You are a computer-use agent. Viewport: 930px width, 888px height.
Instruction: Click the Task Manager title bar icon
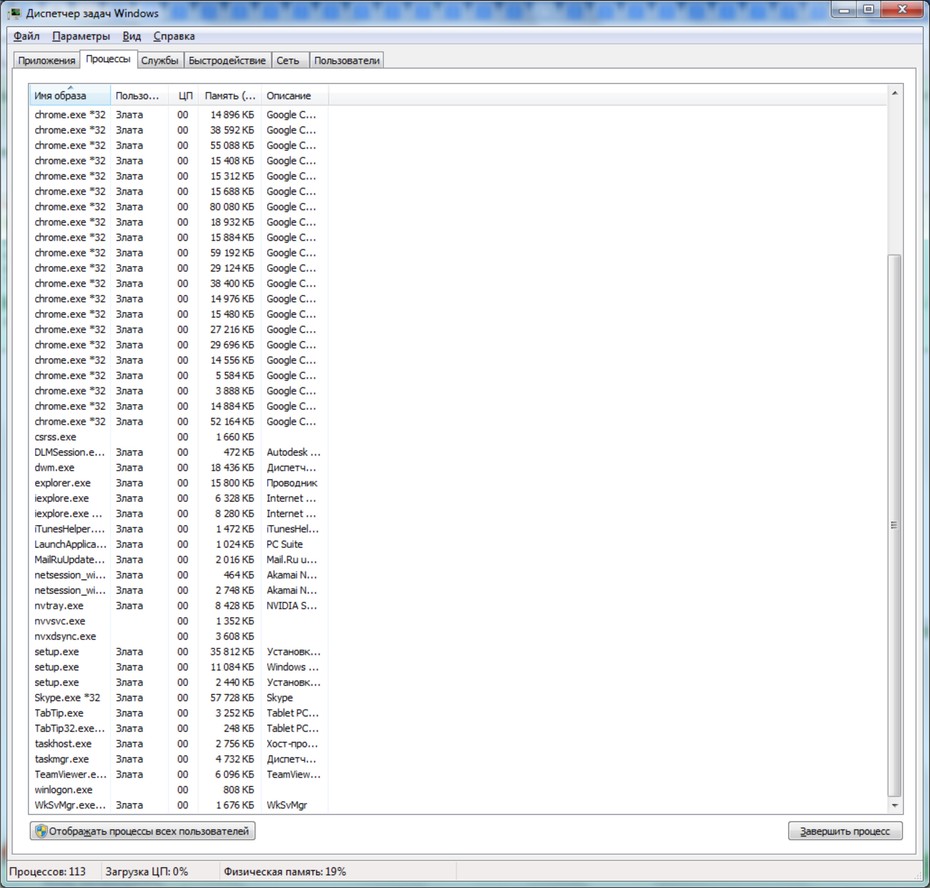point(15,12)
